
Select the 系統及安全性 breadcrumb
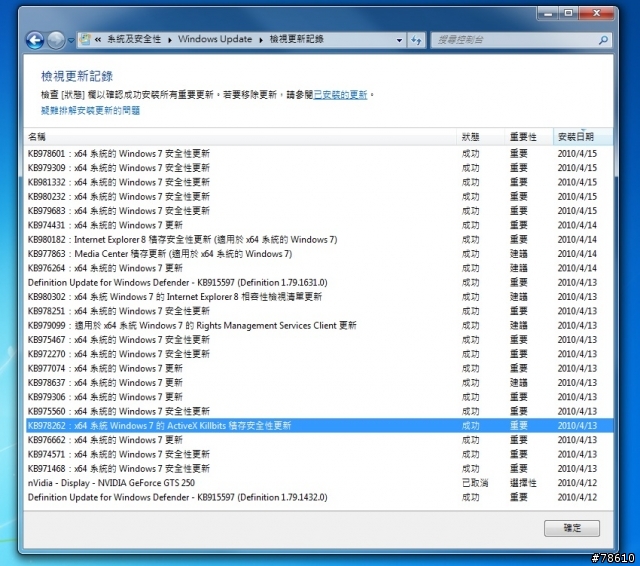(134, 39)
